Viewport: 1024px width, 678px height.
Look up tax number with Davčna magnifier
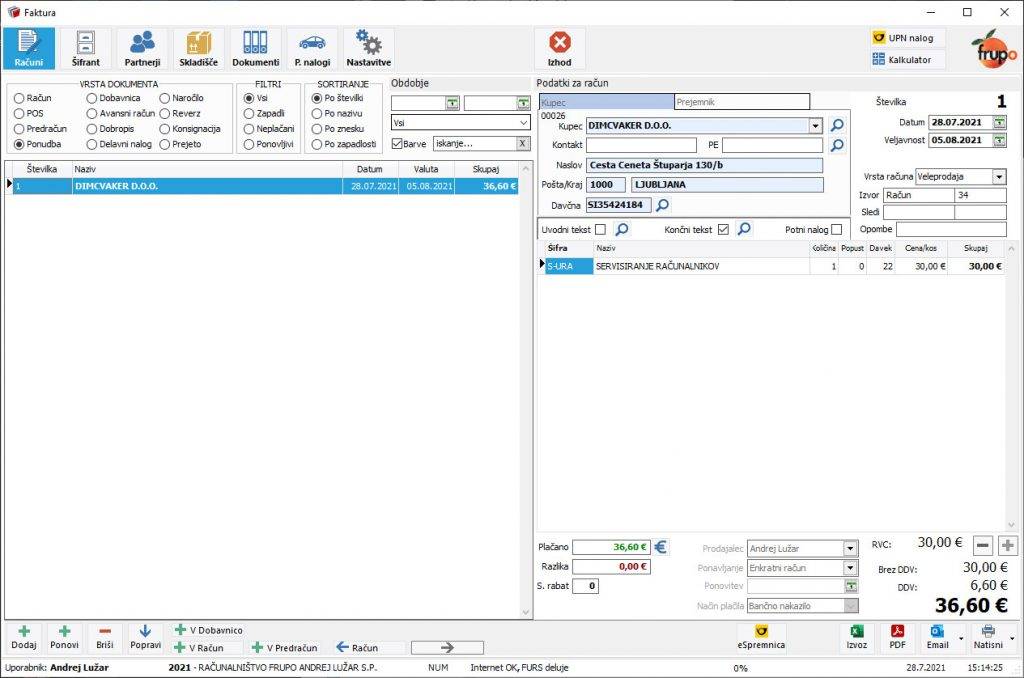(x=662, y=205)
